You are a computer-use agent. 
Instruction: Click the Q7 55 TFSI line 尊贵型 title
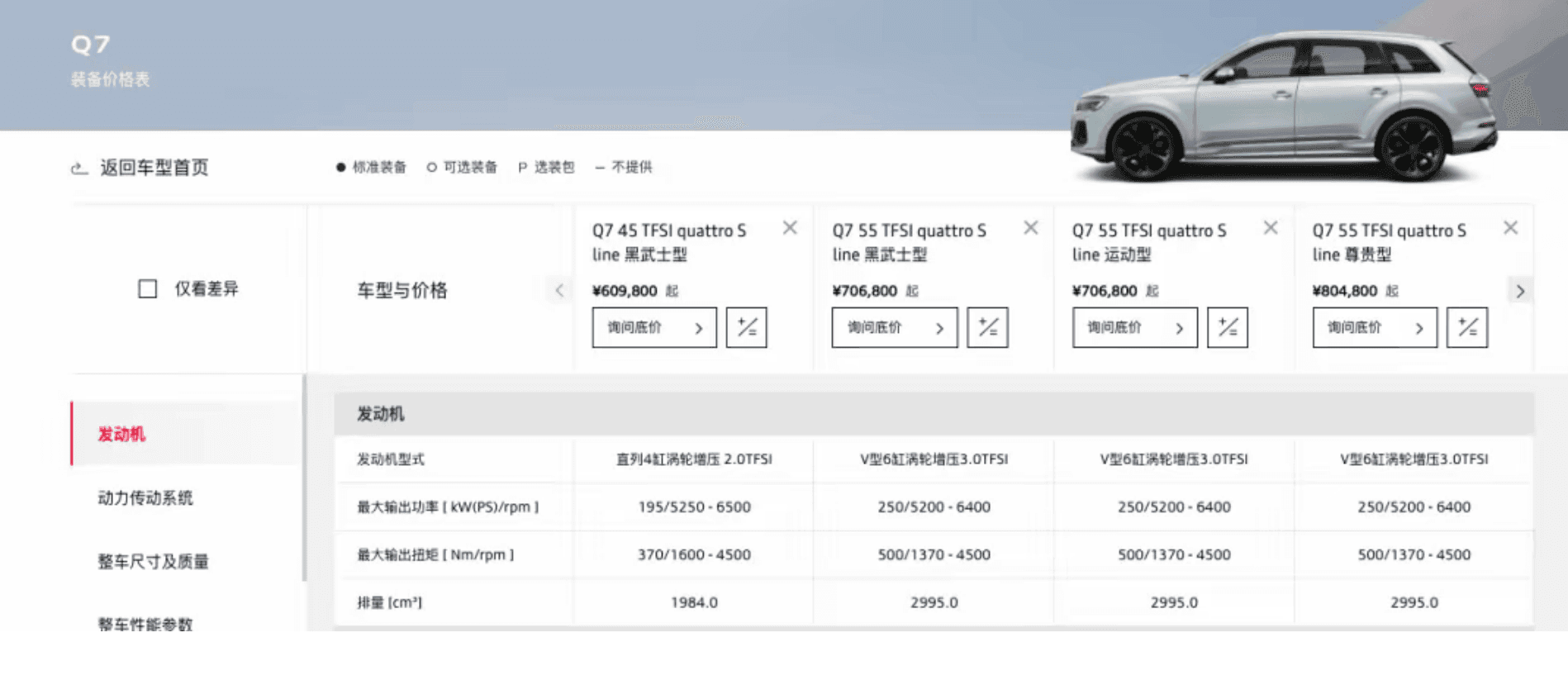coord(1390,243)
